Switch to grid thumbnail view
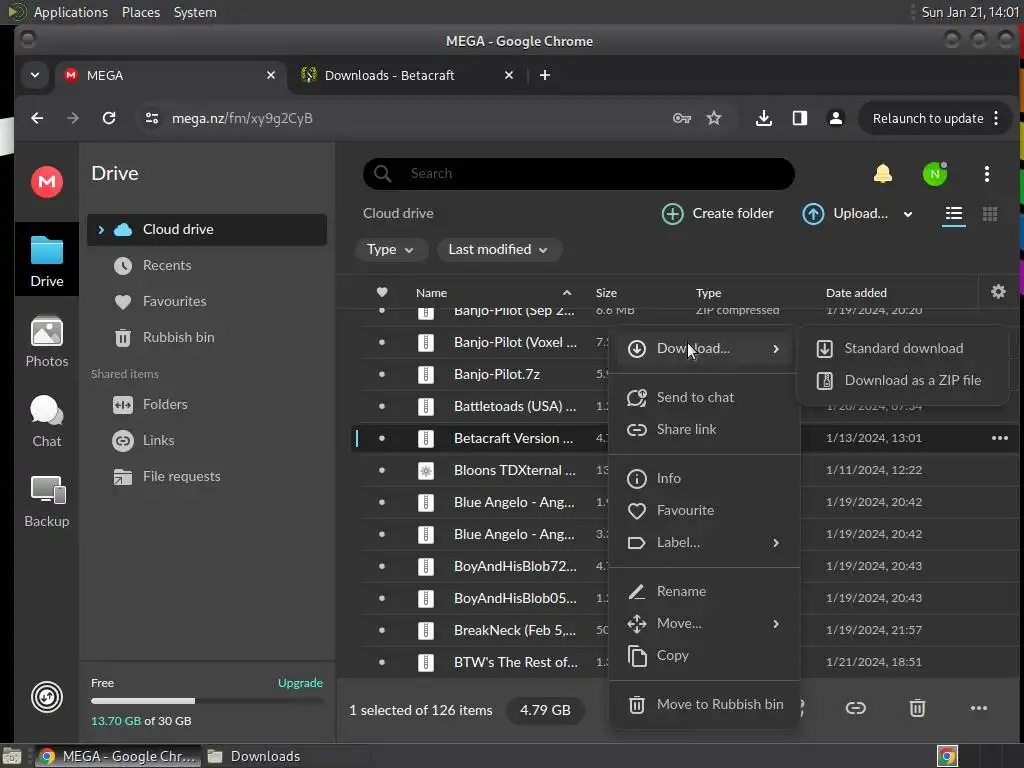Viewport: 1024px width, 768px height. [x=989, y=214]
